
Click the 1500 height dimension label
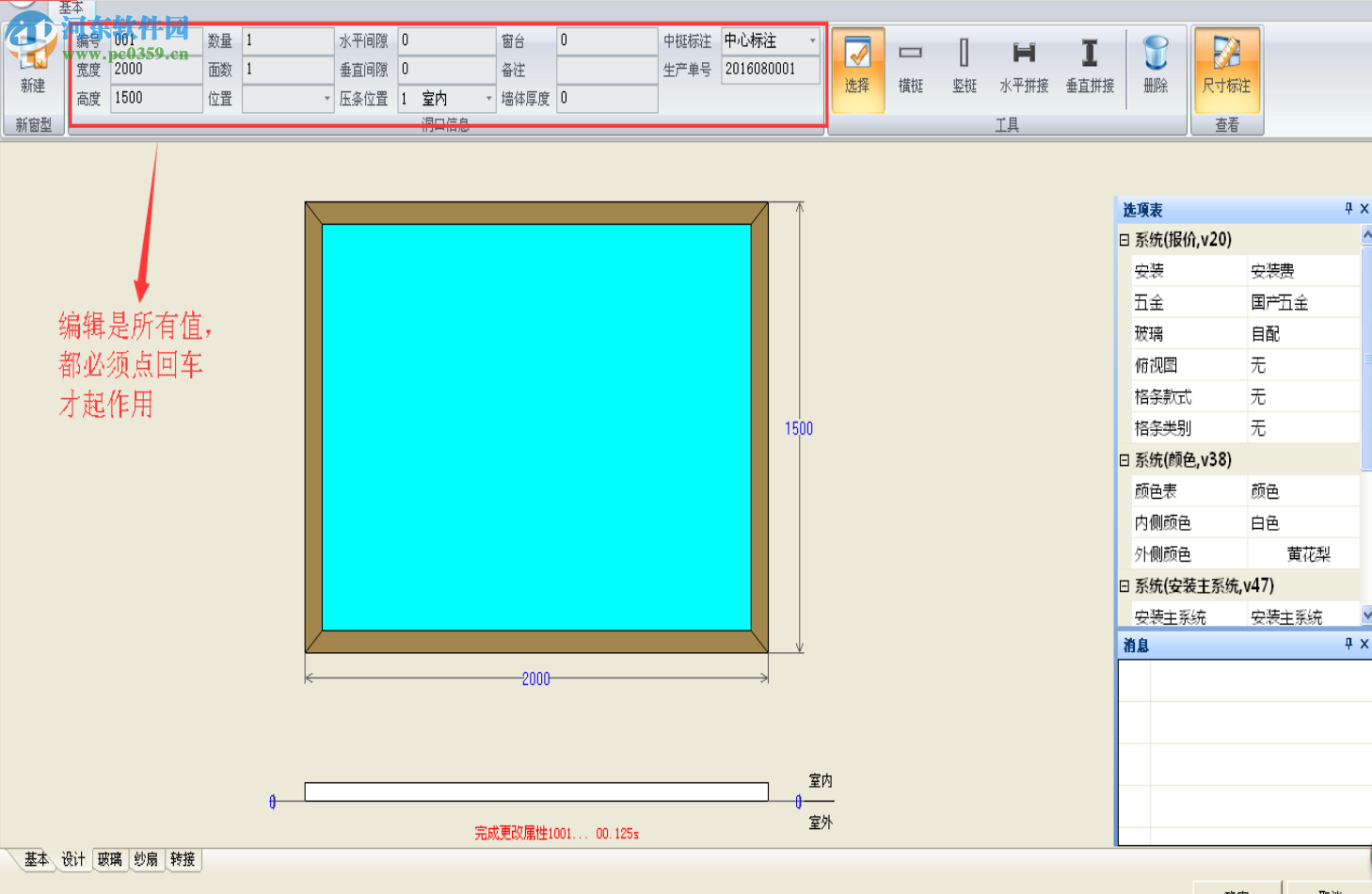799,428
